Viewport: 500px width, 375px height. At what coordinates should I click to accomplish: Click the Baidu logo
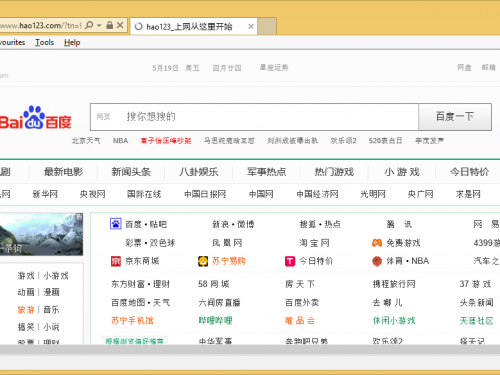(x=35, y=118)
